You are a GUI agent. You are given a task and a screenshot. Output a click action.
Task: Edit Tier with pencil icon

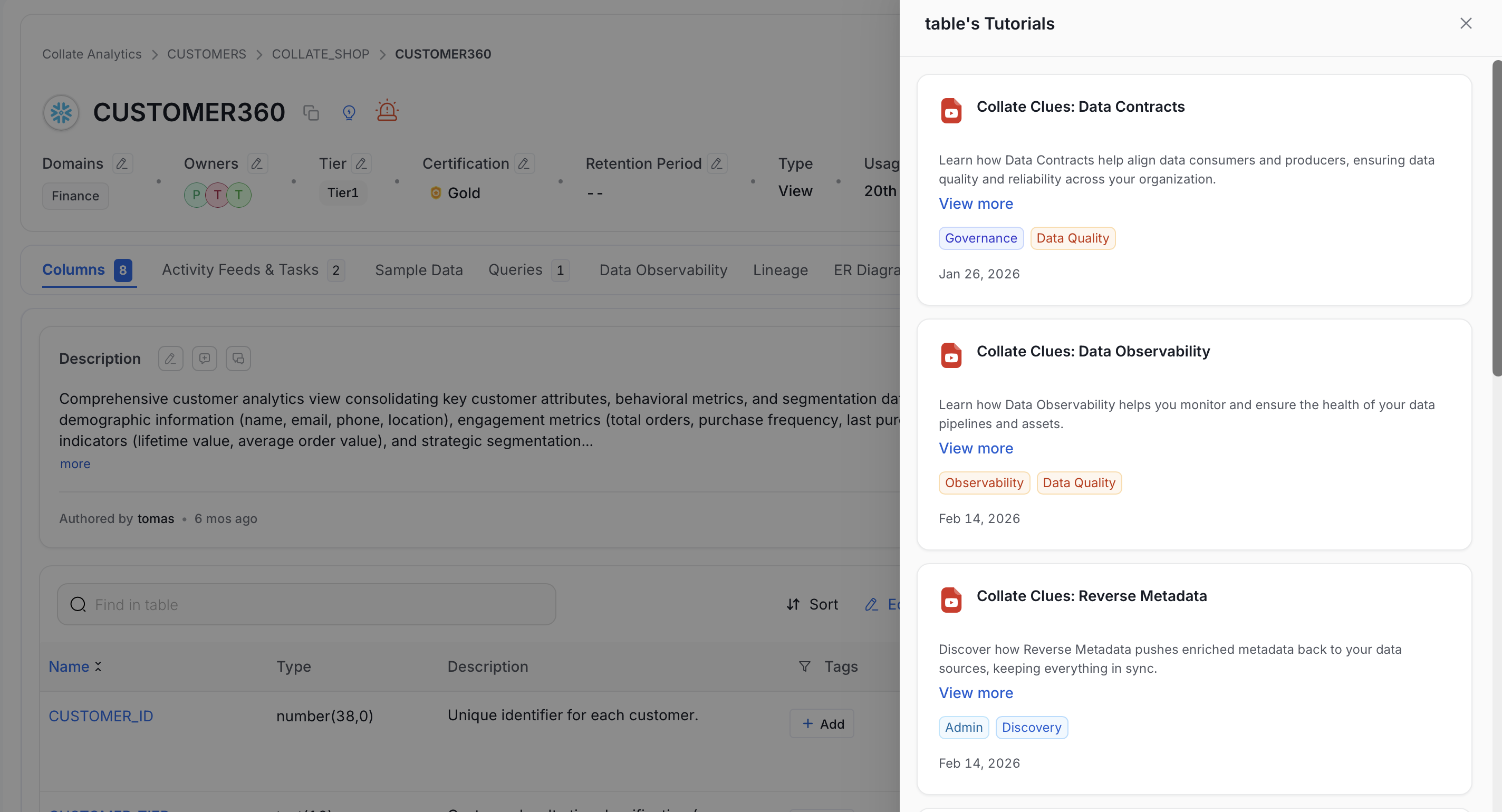coord(361,164)
